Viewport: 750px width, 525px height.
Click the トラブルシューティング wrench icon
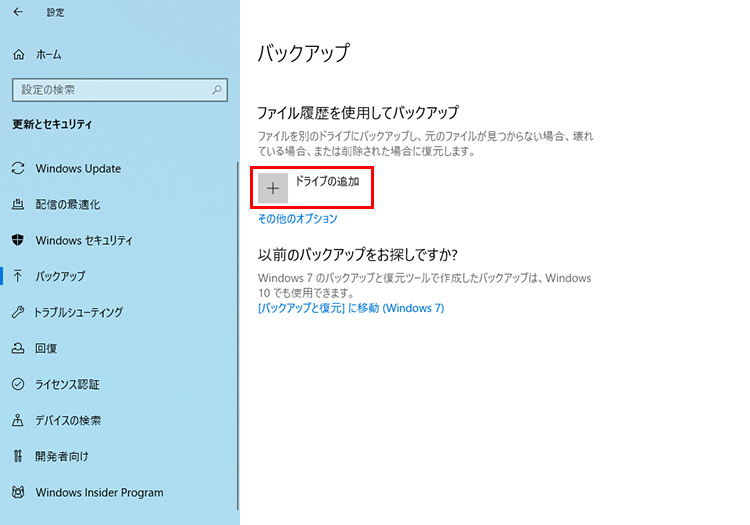(x=18, y=312)
